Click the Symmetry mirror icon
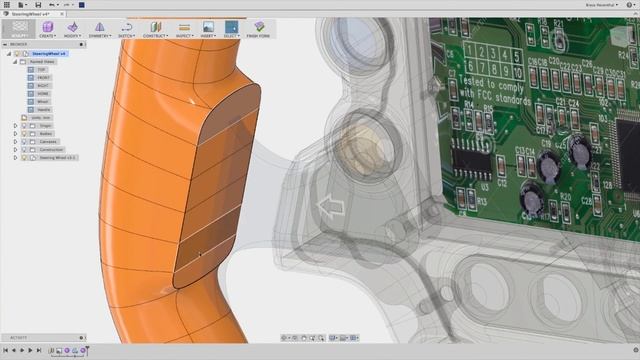Screen dimensions: 640x360 coord(100,27)
